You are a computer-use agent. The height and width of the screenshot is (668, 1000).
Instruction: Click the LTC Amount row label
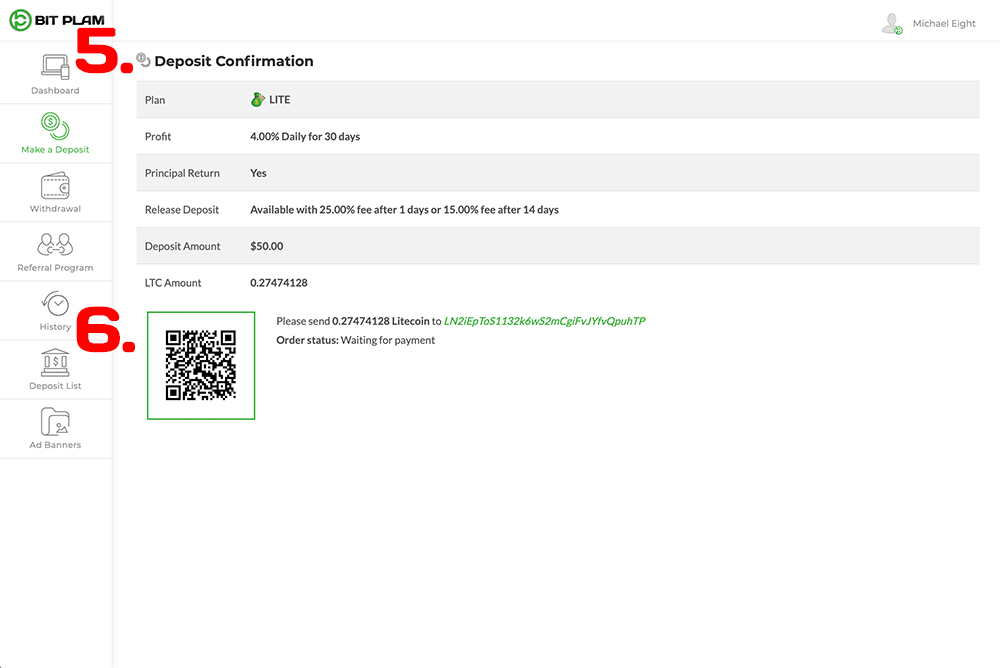[x=173, y=283]
